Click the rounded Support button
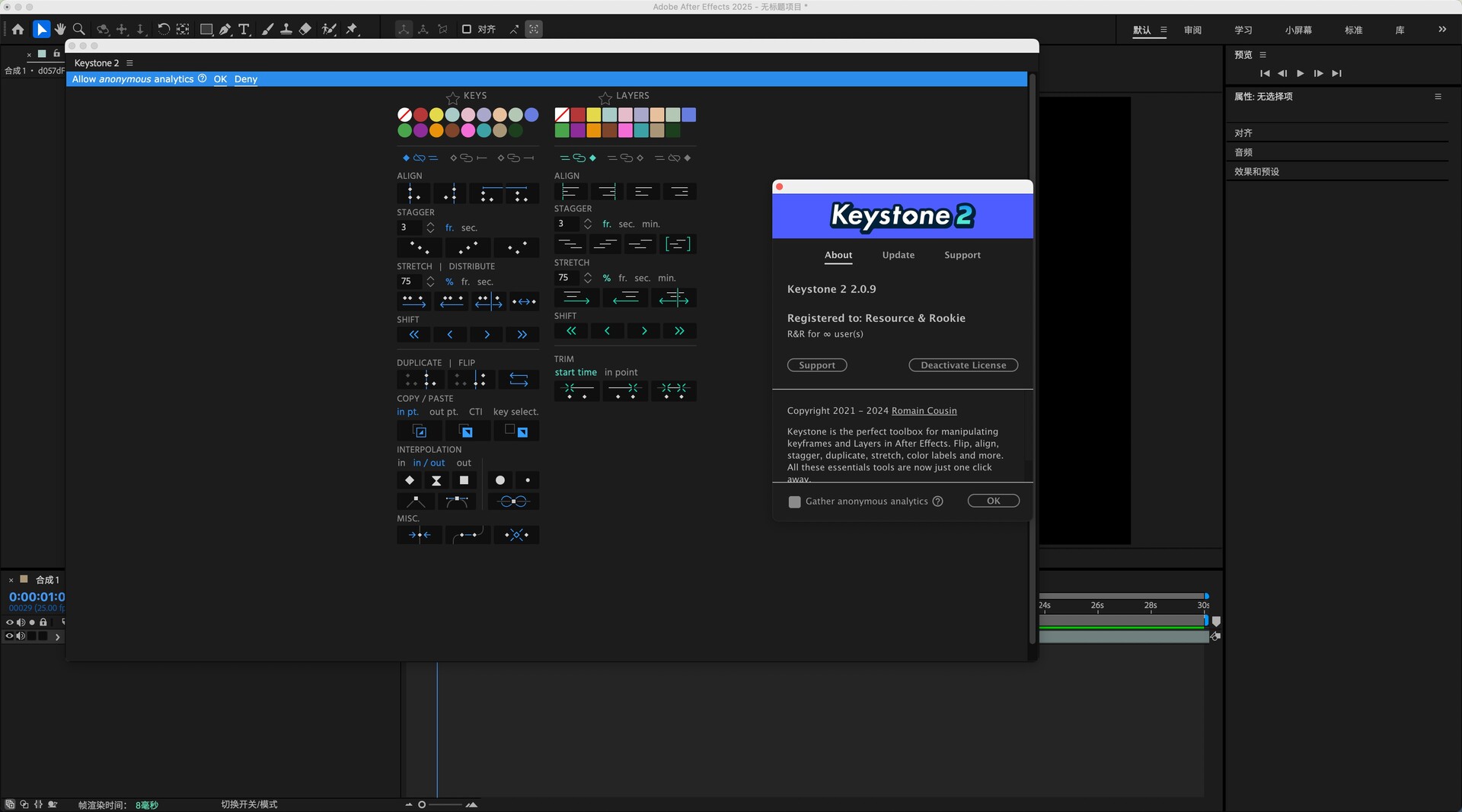 click(x=817, y=365)
